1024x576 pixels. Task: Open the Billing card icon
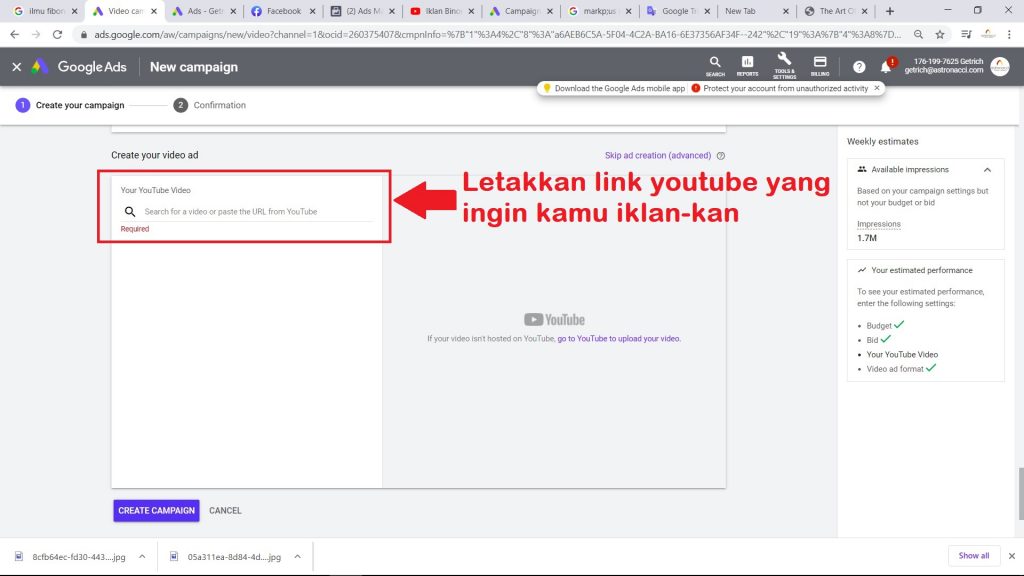click(820, 65)
